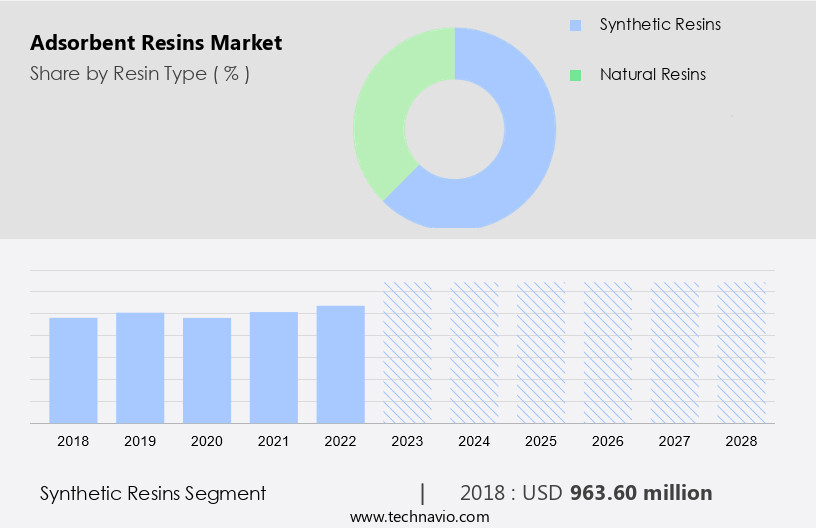Image resolution: width=816 pixels, height=528 pixels.
Task: Open the www.technavio.com link
Action: click(419, 517)
